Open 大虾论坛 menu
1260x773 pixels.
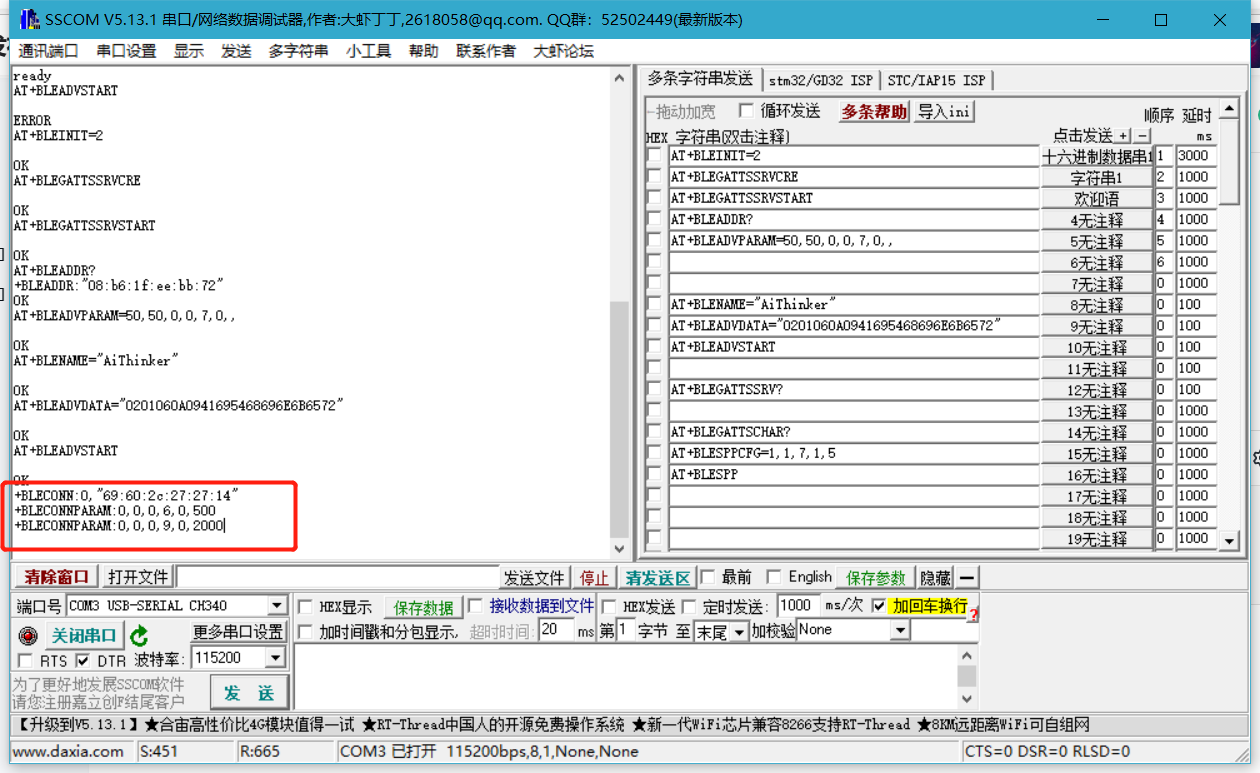pos(564,51)
